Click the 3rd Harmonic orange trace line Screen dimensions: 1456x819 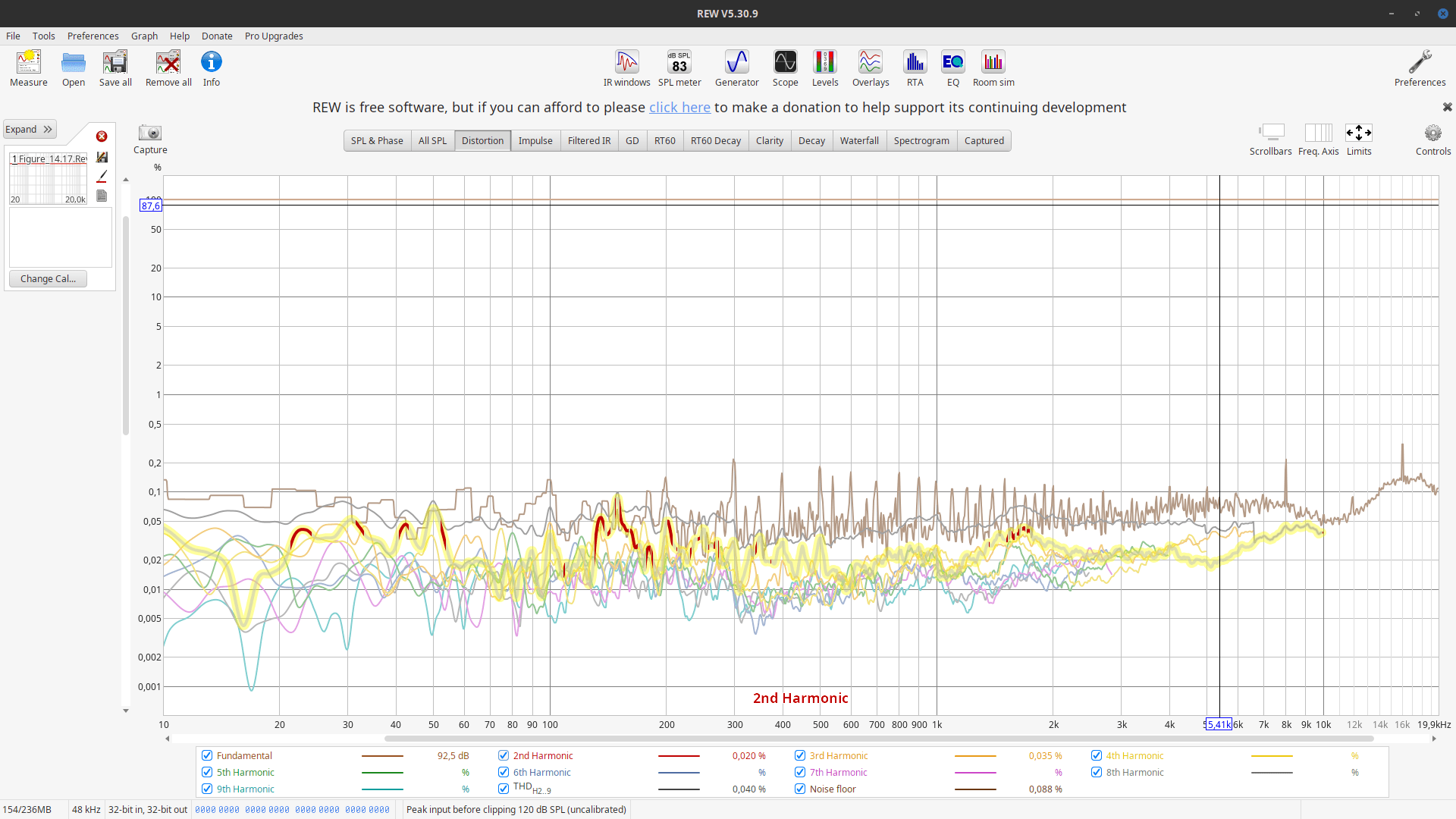[x=975, y=756]
